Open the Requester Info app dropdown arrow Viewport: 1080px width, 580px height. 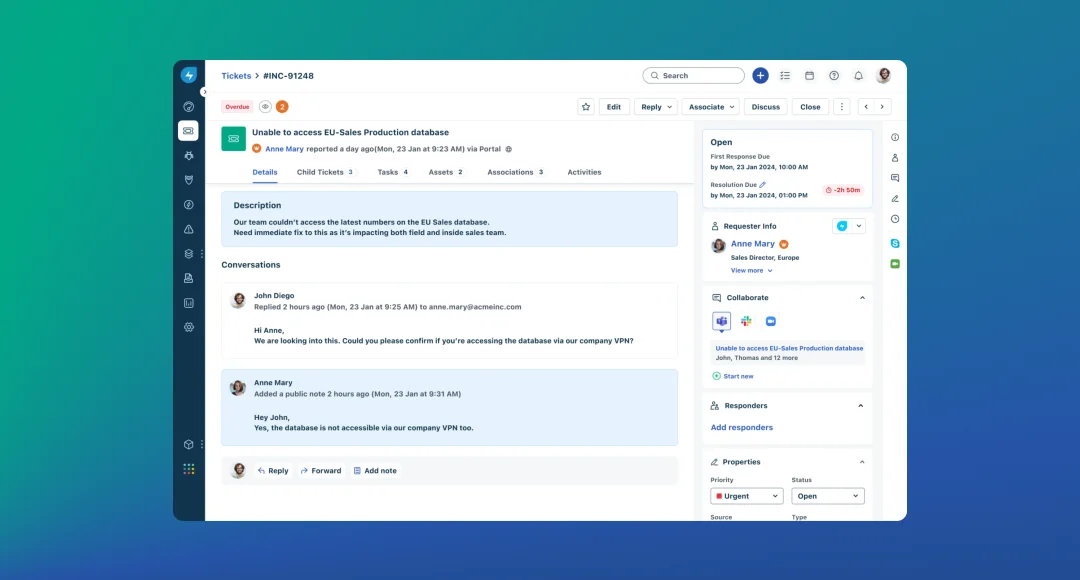[x=859, y=226]
